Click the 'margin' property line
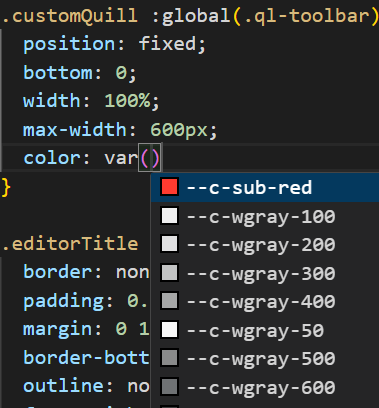 pyautogui.click(x=86, y=329)
